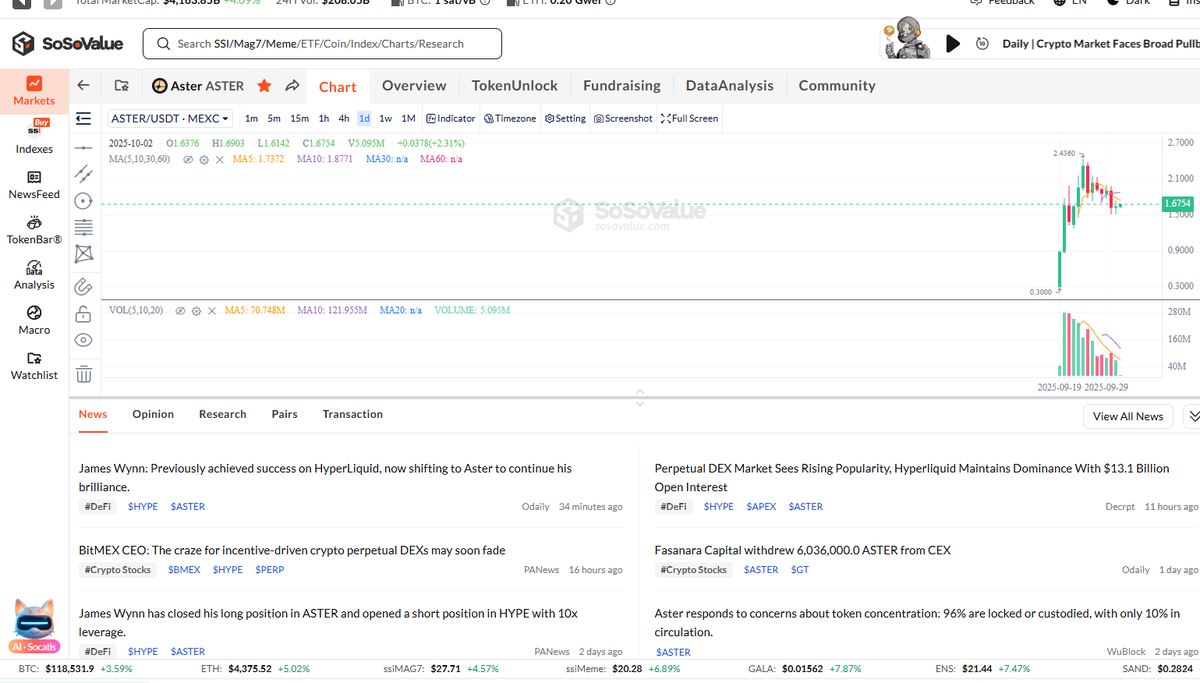1200x683 pixels.
Task: Open BitMEX CEO perpetual DEXs article
Action: pos(292,550)
